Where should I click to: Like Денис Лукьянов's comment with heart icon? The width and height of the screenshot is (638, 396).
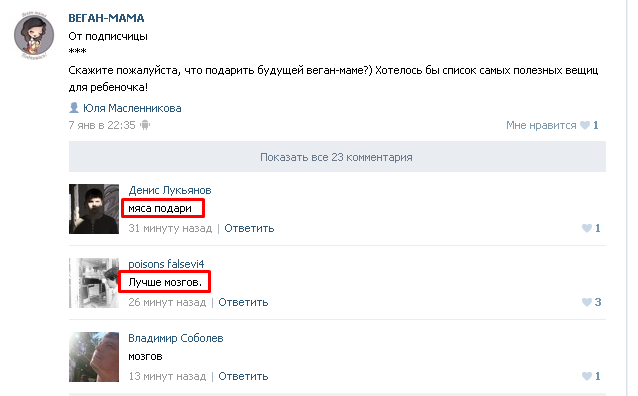coord(587,228)
